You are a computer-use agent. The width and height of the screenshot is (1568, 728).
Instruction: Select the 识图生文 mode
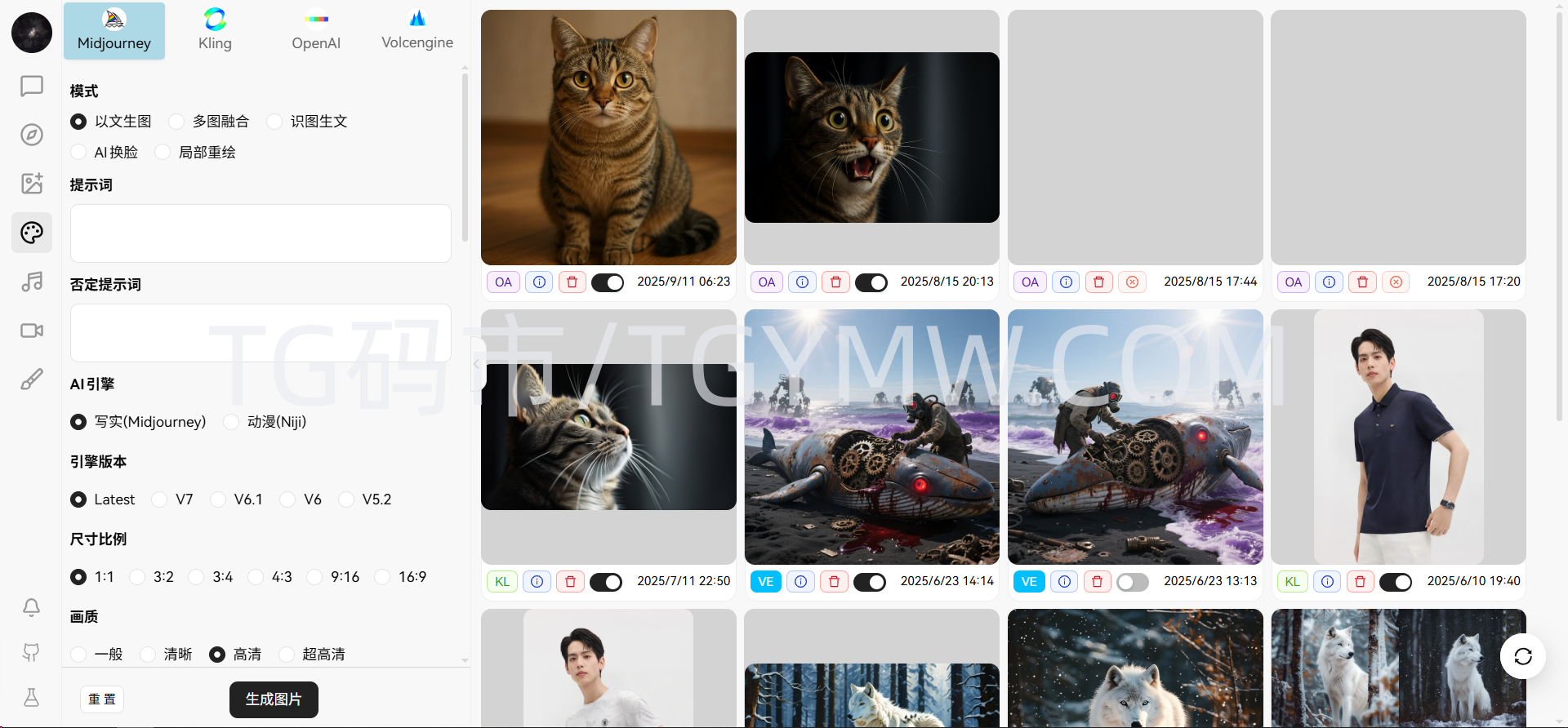pyautogui.click(x=307, y=122)
